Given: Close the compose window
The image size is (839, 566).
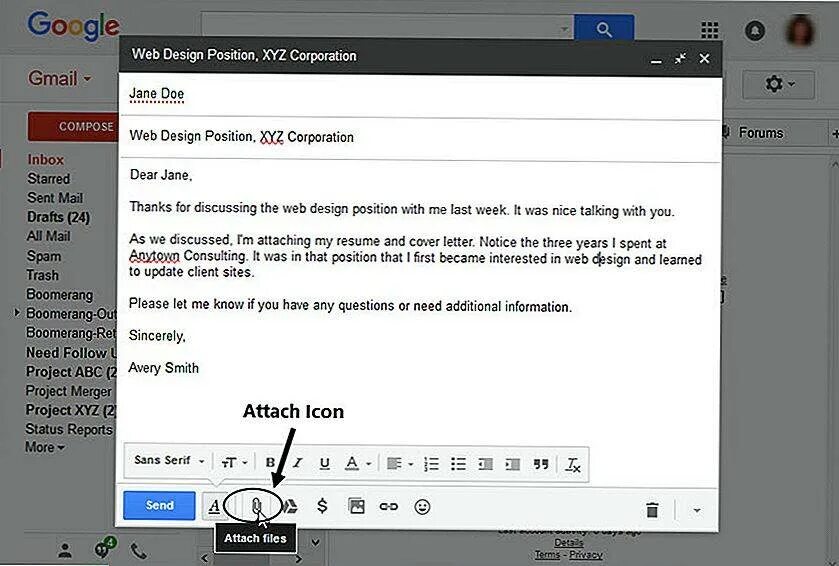Looking at the screenshot, I should click(x=704, y=58).
